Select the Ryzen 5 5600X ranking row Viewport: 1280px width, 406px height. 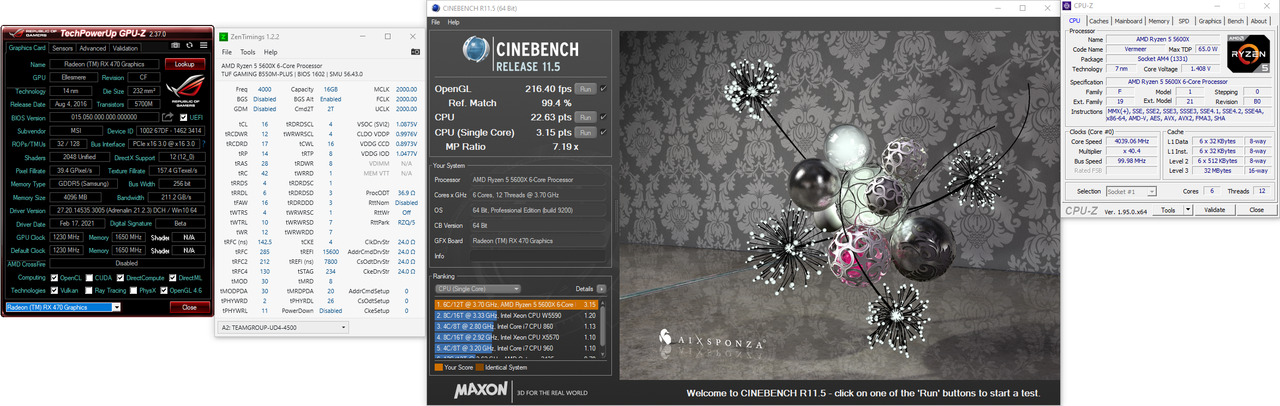pos(516,305)
